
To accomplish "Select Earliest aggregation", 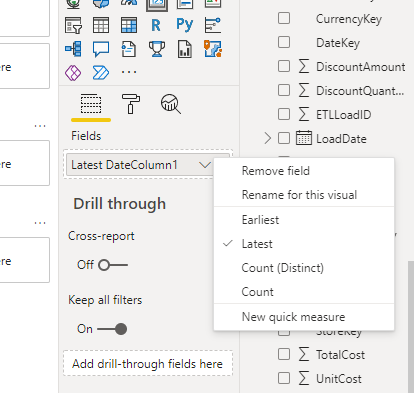I will (x=304, y=220).
